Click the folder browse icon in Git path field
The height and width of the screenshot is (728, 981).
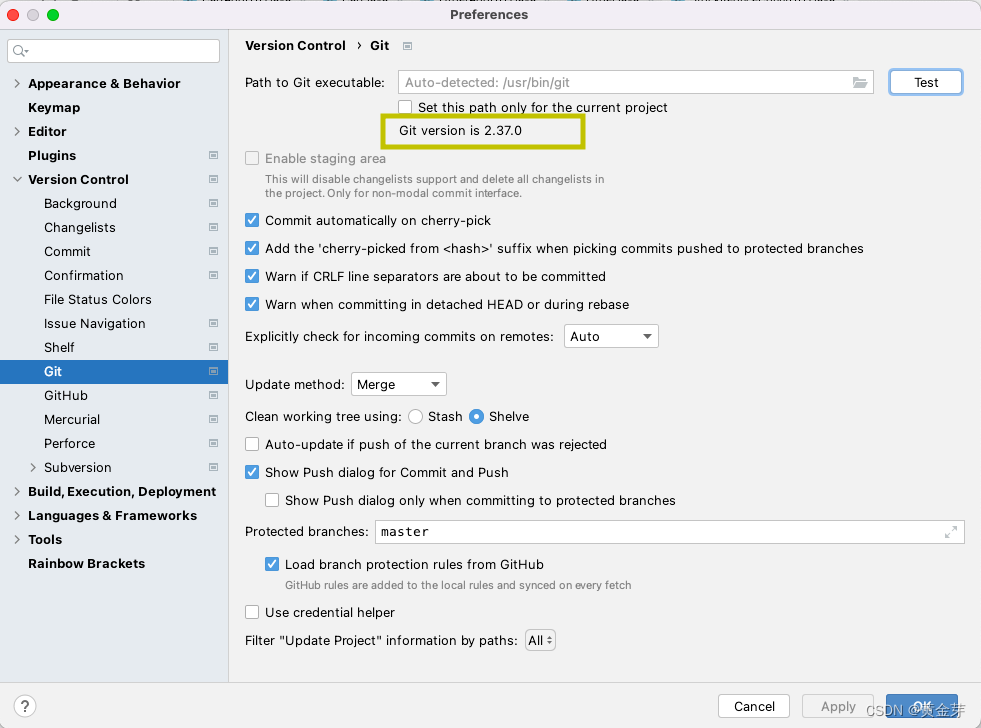(860, 83)
